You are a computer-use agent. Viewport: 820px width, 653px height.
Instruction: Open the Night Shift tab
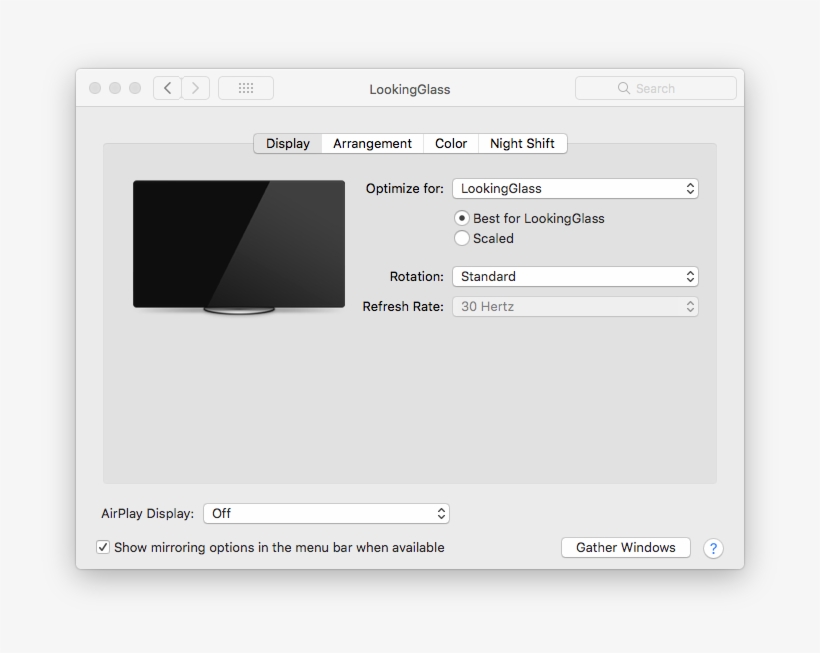522,143
